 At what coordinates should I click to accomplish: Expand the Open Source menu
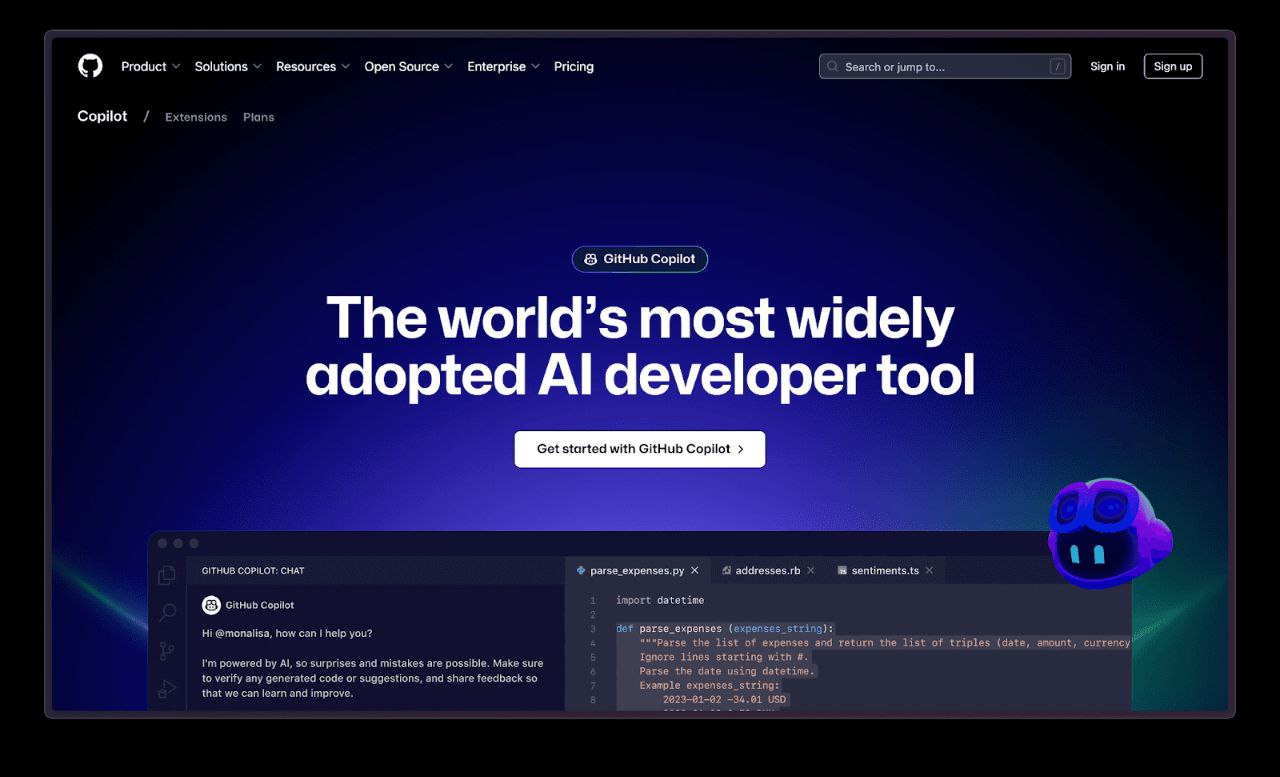(409, 67)
